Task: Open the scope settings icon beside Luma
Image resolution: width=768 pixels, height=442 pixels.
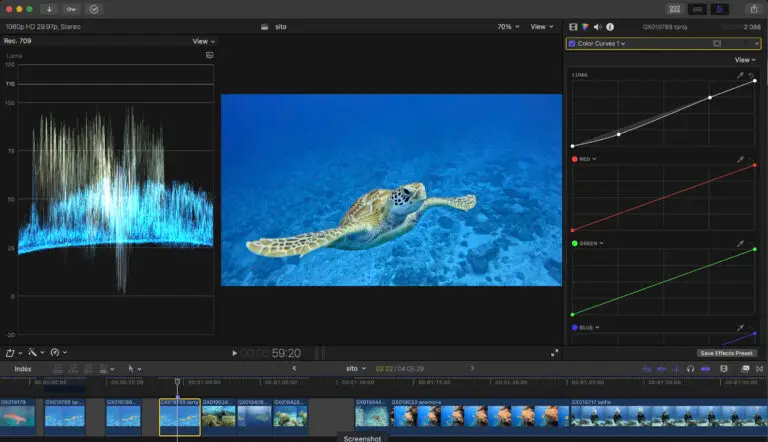Action: point(210,55)
